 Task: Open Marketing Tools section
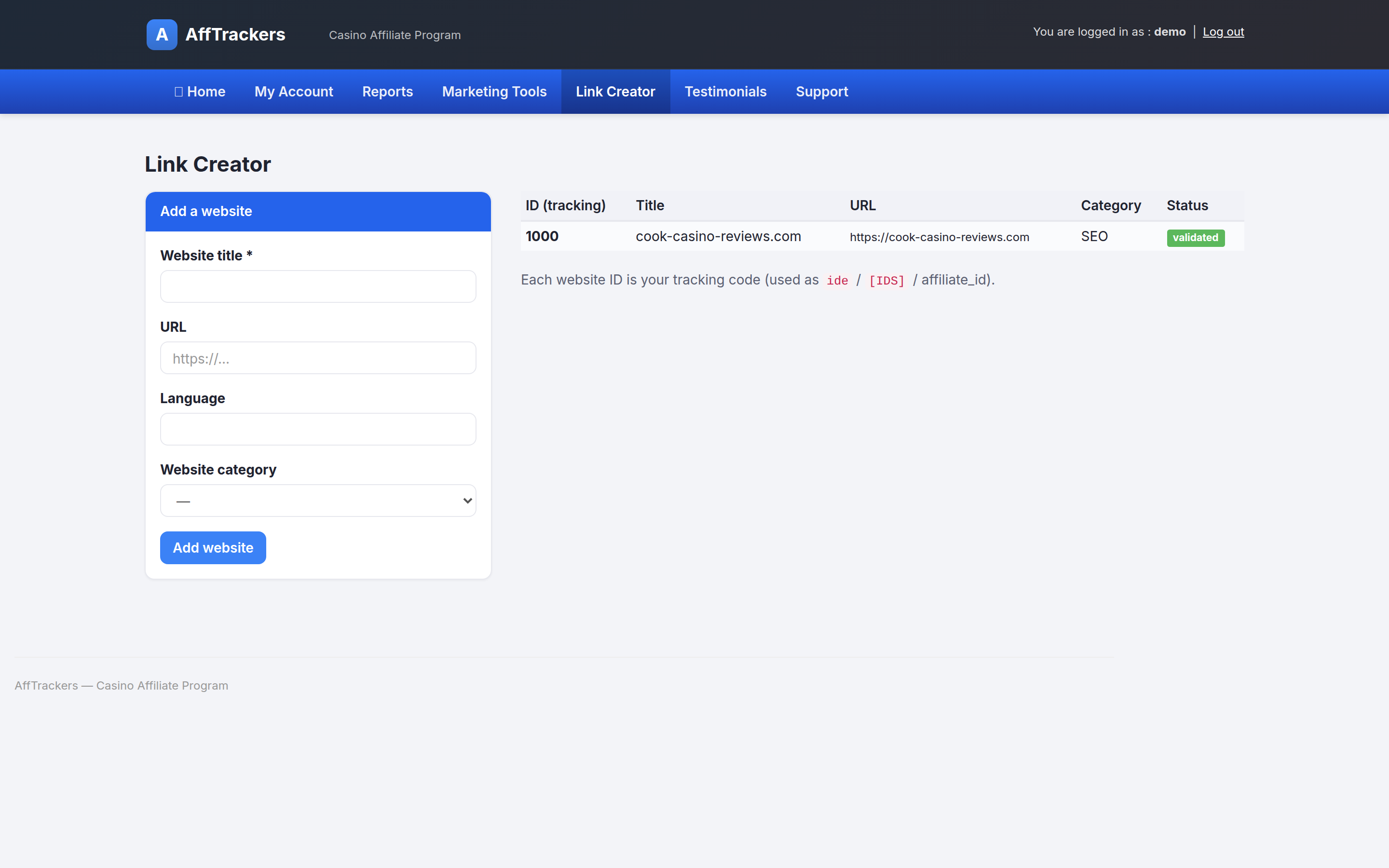[x=494, y=92]
